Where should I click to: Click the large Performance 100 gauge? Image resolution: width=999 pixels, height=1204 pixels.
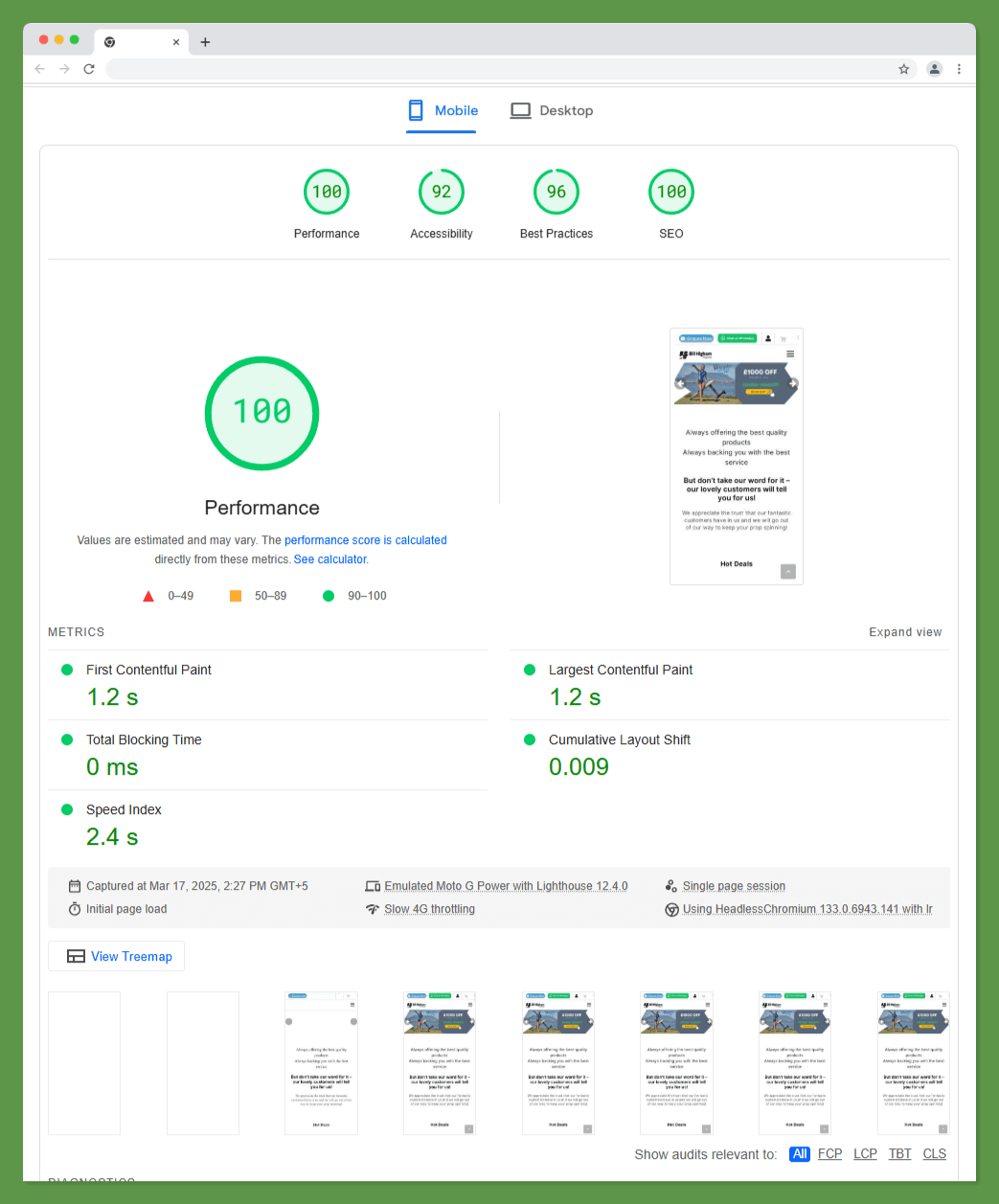261,413
